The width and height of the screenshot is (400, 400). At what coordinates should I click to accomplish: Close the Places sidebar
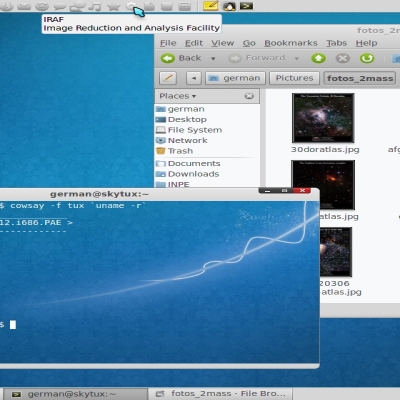[x=249, y=96]
